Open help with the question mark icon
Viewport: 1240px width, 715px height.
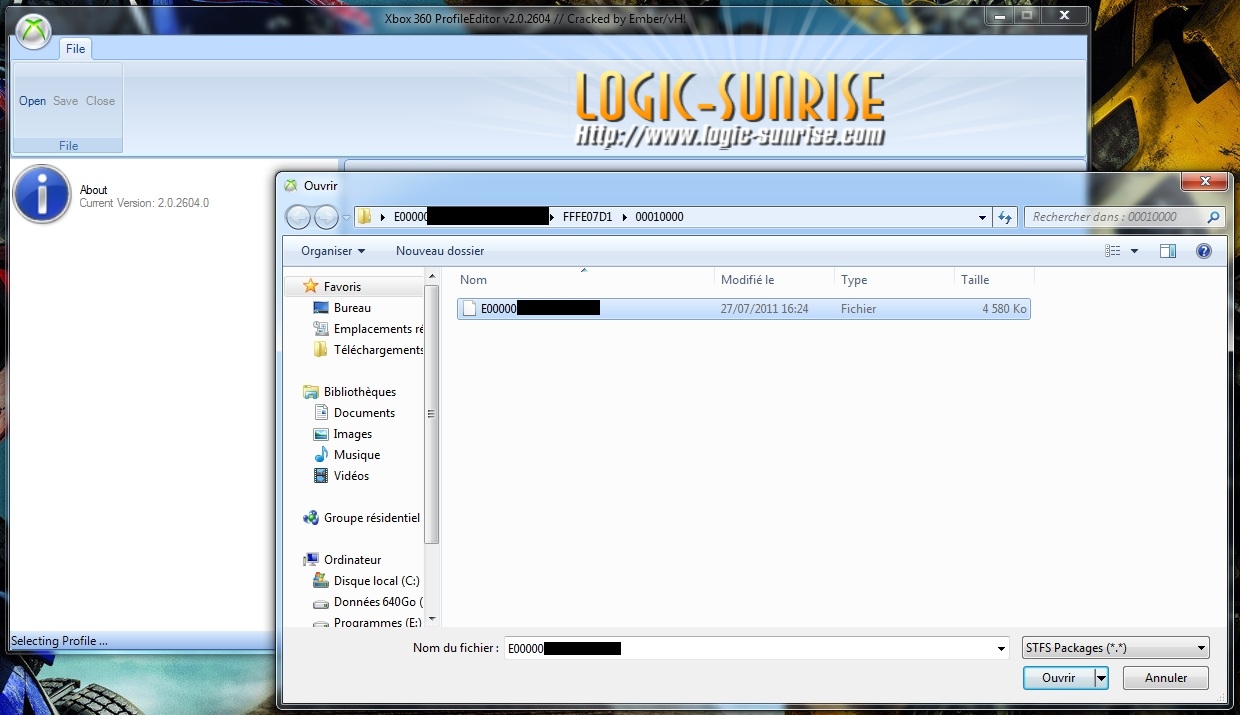point(1204,251)
